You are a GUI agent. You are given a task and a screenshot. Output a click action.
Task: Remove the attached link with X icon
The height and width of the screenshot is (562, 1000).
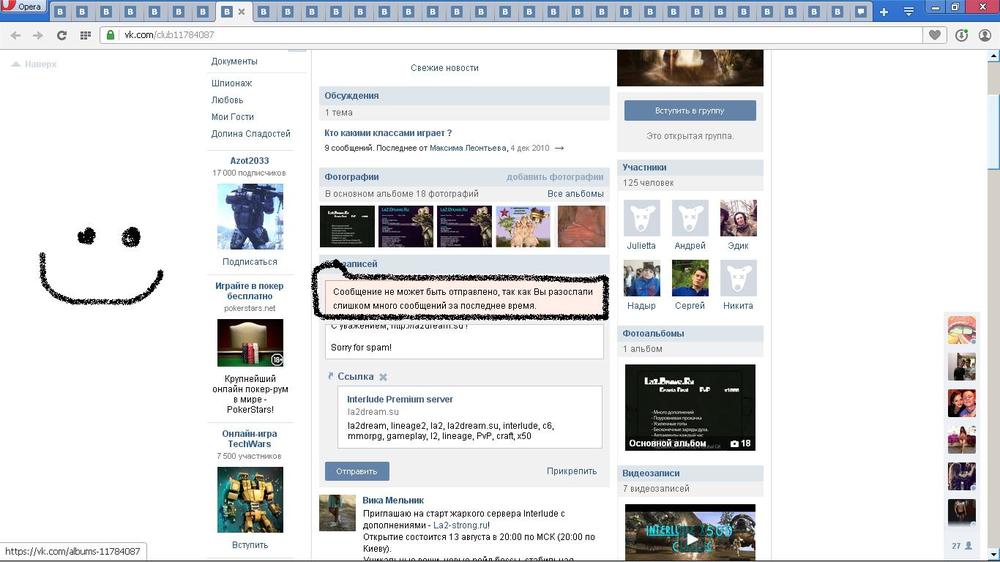coord(383,377)
